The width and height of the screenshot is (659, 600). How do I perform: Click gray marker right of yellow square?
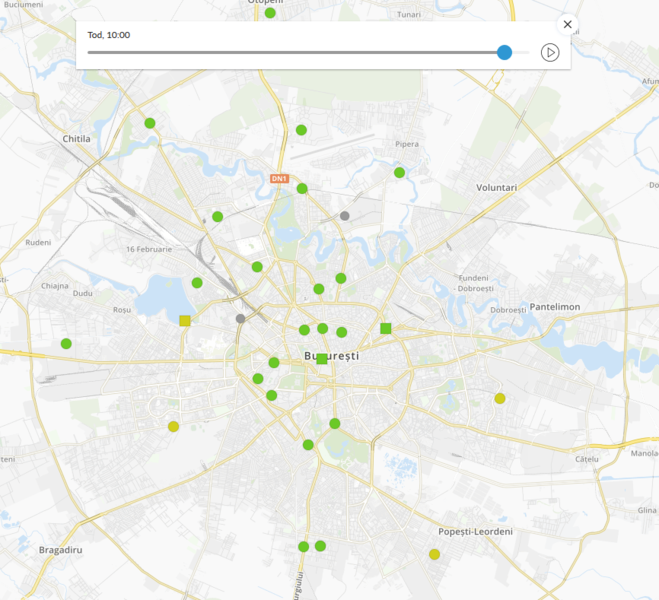(240, 319)
